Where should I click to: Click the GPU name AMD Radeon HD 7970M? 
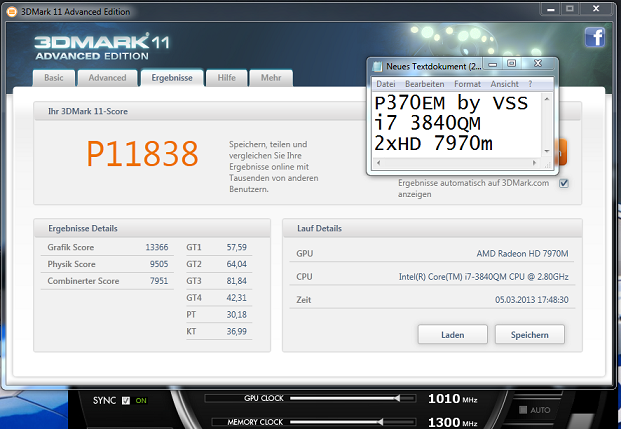[x=522, y=254]
